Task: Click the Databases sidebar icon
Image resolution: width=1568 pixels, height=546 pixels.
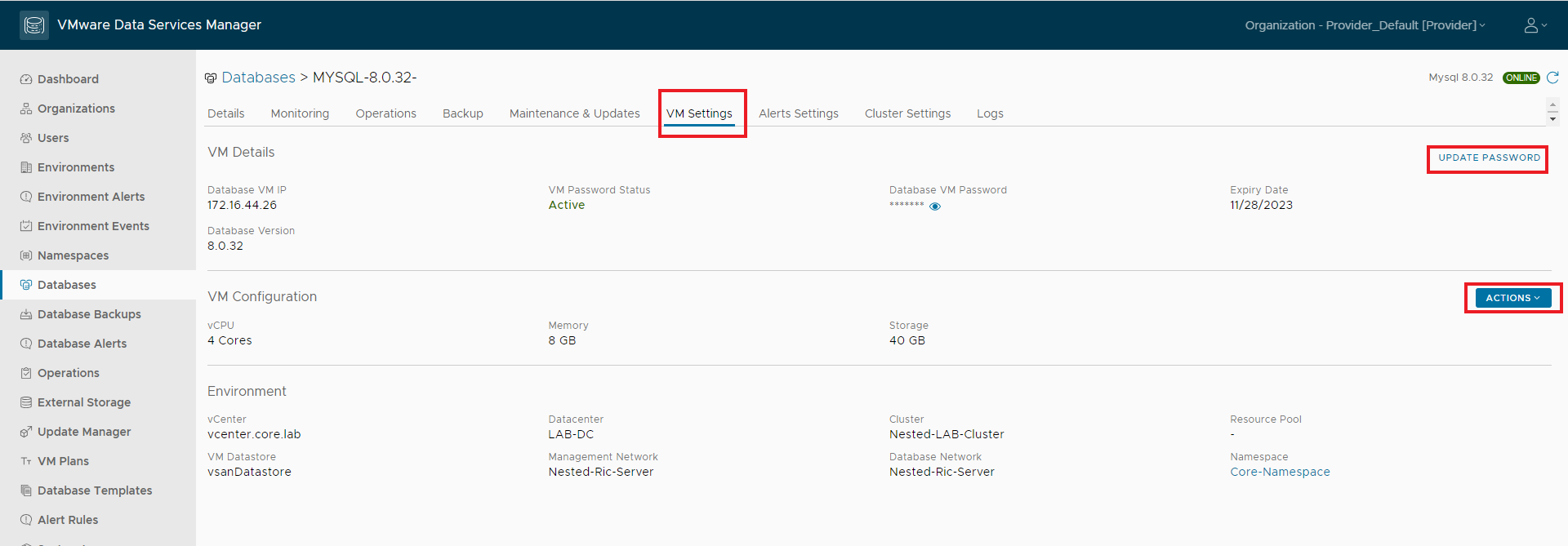Action: tap(26, 285)
